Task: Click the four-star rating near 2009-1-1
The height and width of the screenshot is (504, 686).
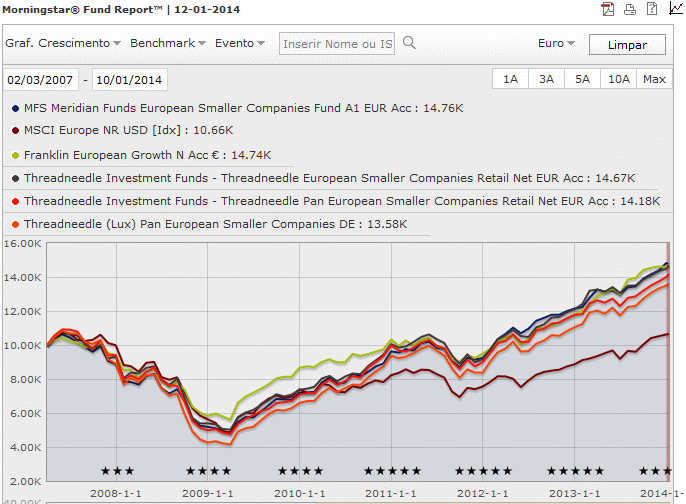Action: 208,471
